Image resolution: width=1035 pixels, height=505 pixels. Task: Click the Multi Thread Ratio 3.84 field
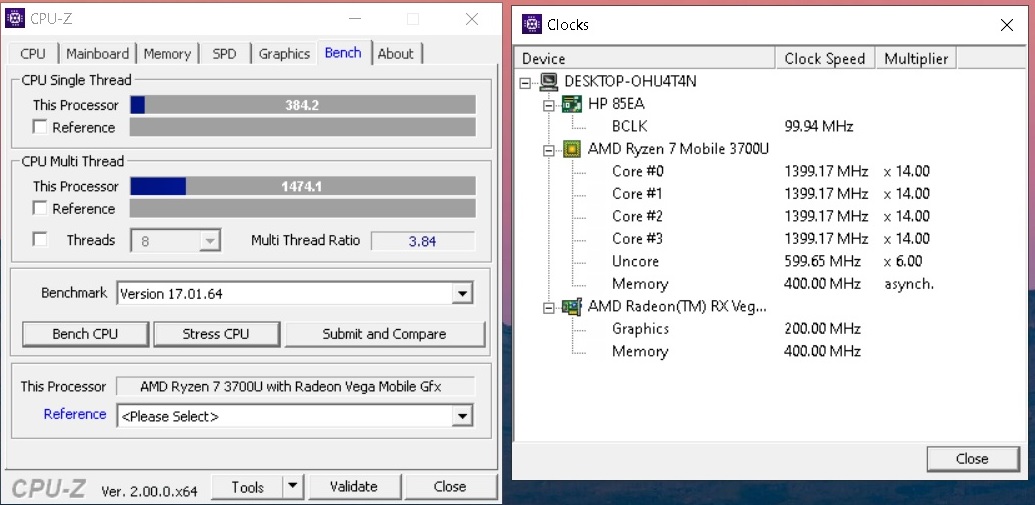(422, 241)
